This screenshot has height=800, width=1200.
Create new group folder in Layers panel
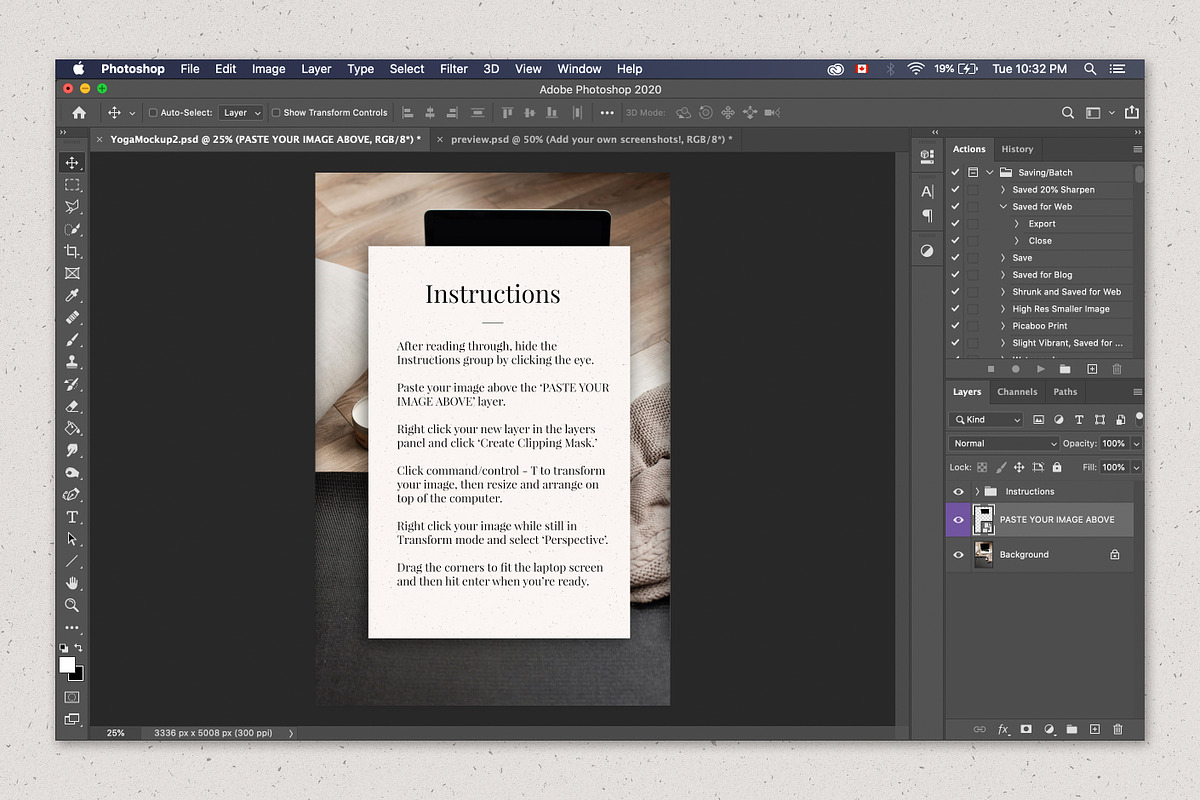pos(1071,730)
